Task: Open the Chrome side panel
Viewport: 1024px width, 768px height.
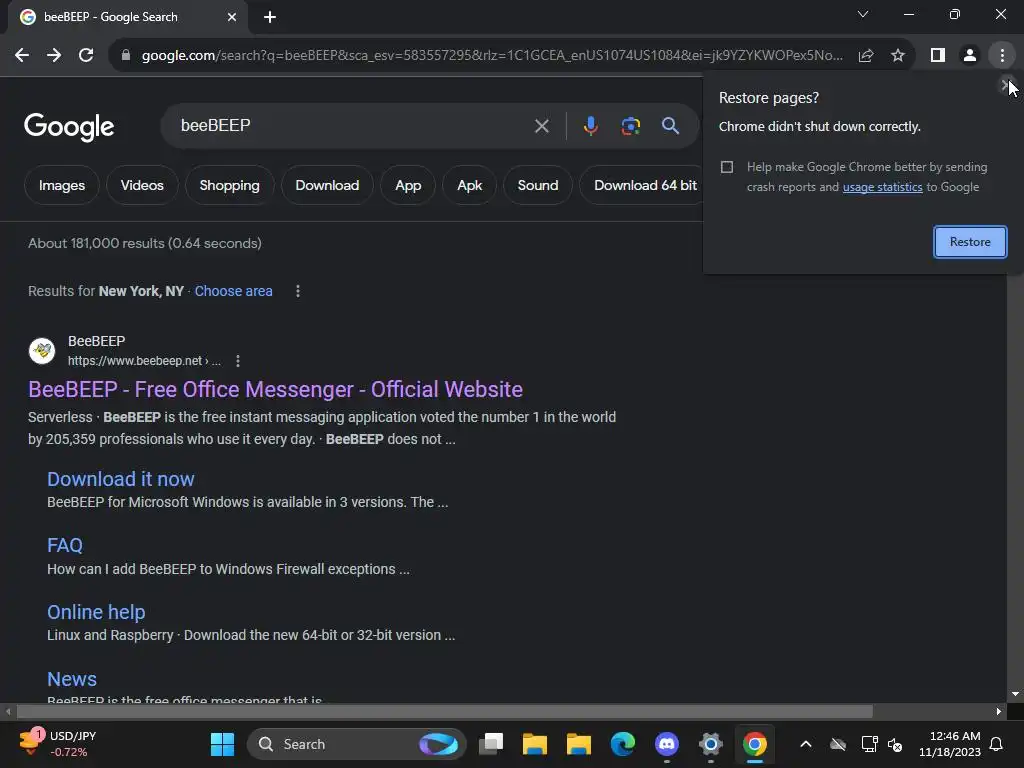Action: pos(938,56)
